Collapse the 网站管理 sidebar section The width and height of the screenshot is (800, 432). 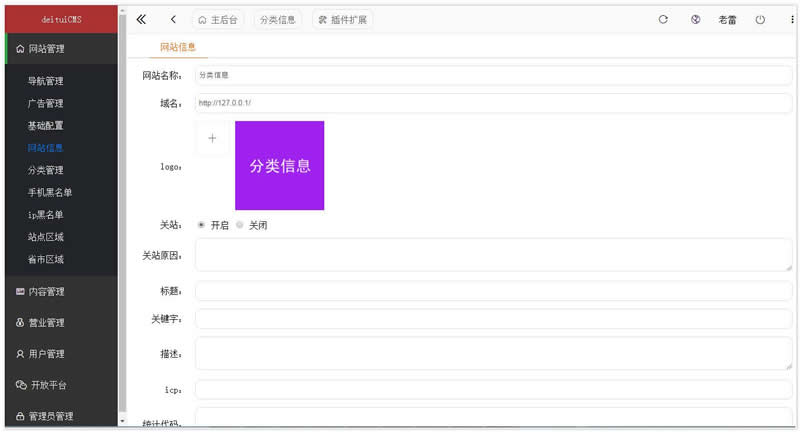pos(58,48)
